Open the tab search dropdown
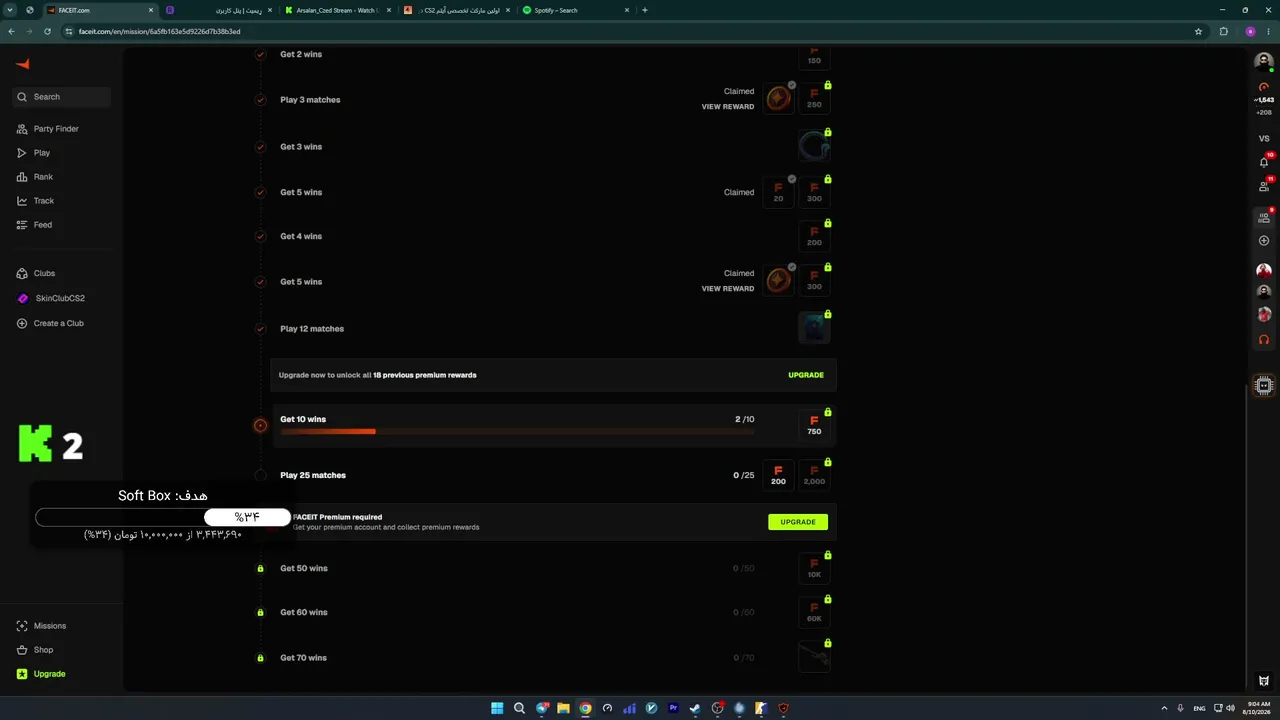This screenshot has width=1280, height=720. (10, 10)
